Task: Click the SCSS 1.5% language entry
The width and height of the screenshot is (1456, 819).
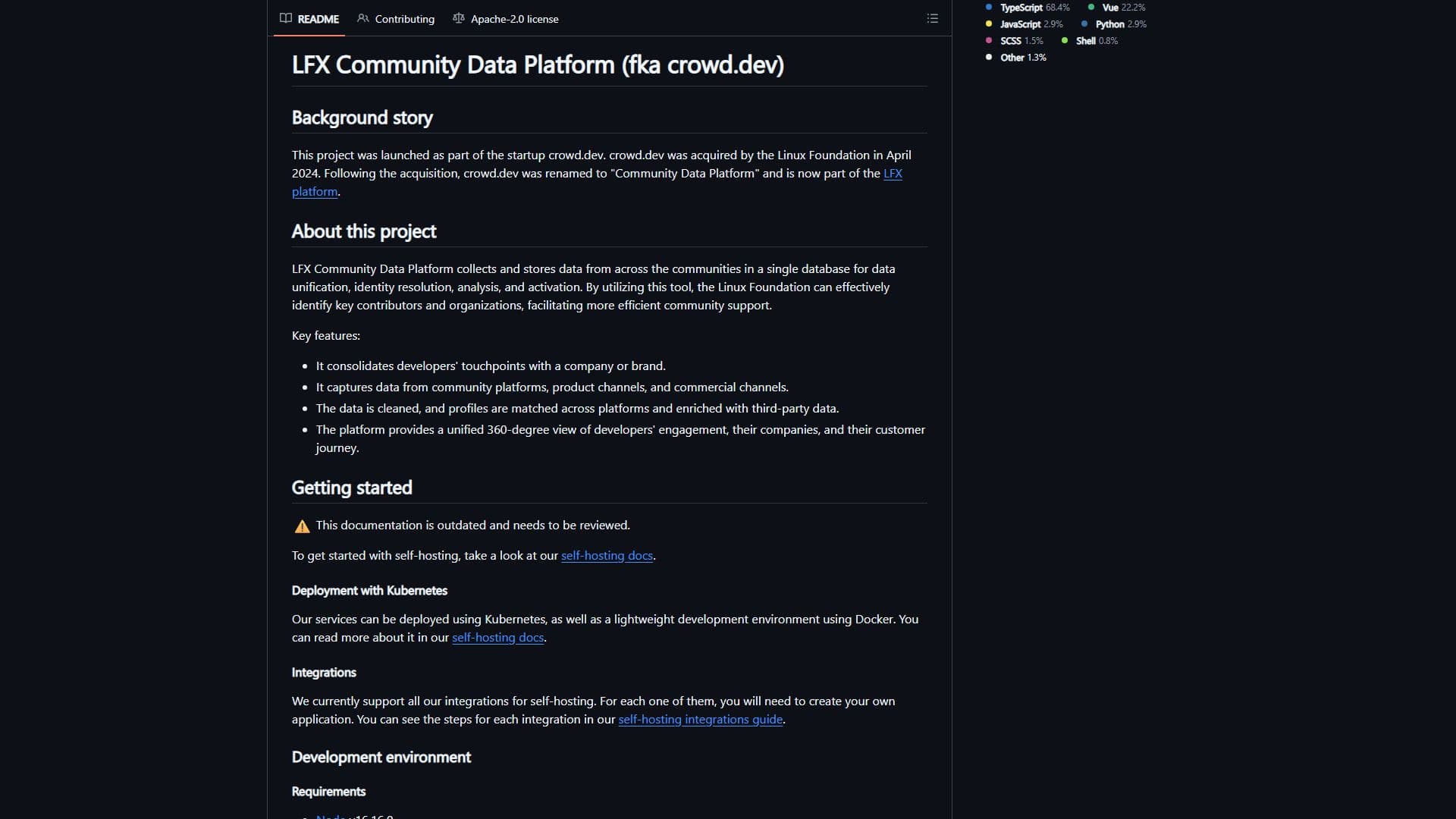Action: point(1015,41)
